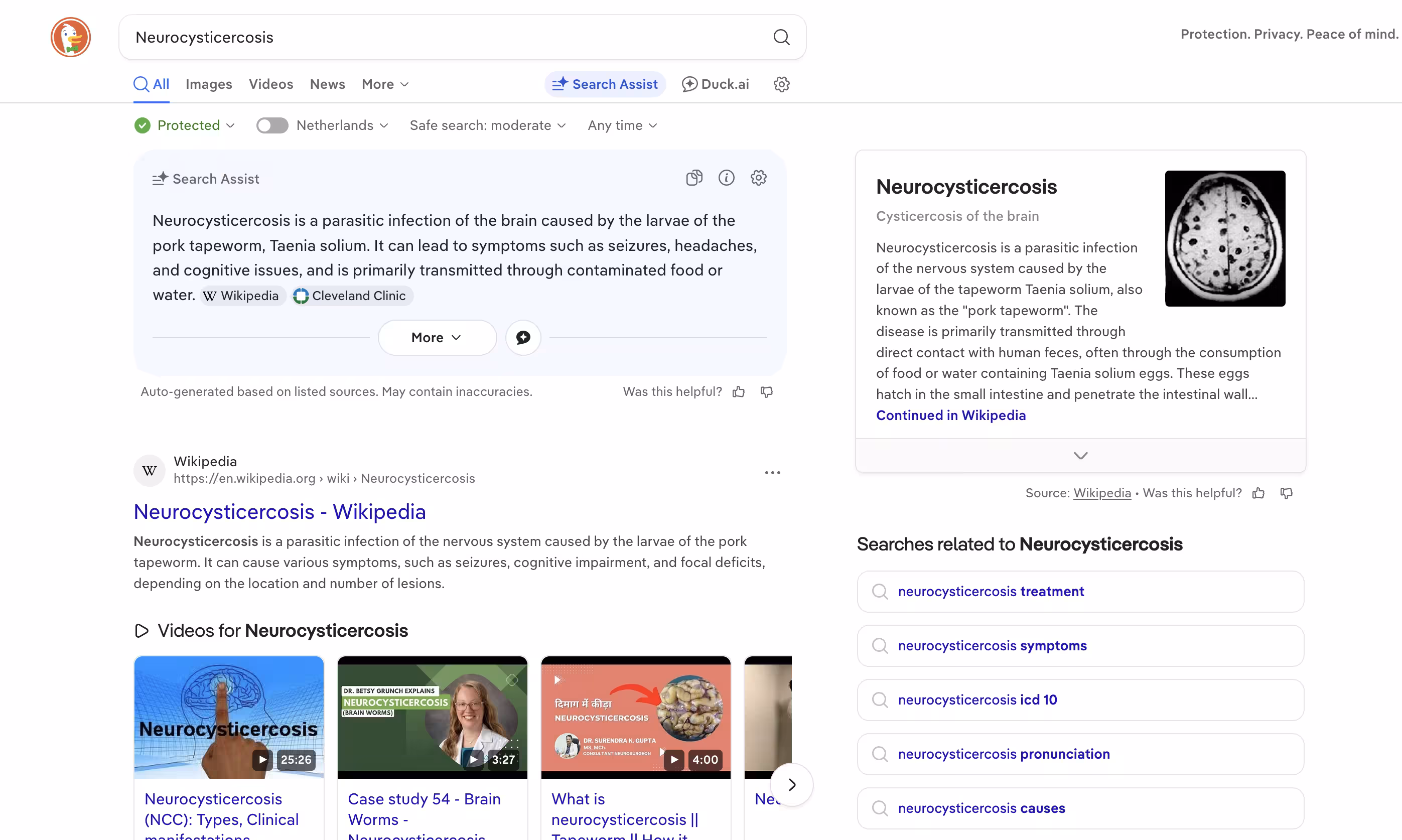This screenshot has width=1402, height=840.
Task: Switch to the Images tab
Action: [208, 84]
